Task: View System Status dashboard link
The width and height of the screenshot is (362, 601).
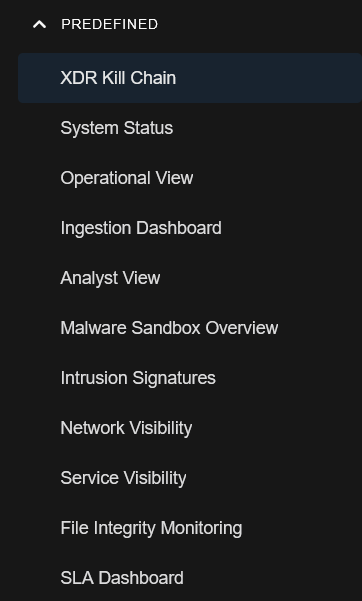Action: [117, 128]
